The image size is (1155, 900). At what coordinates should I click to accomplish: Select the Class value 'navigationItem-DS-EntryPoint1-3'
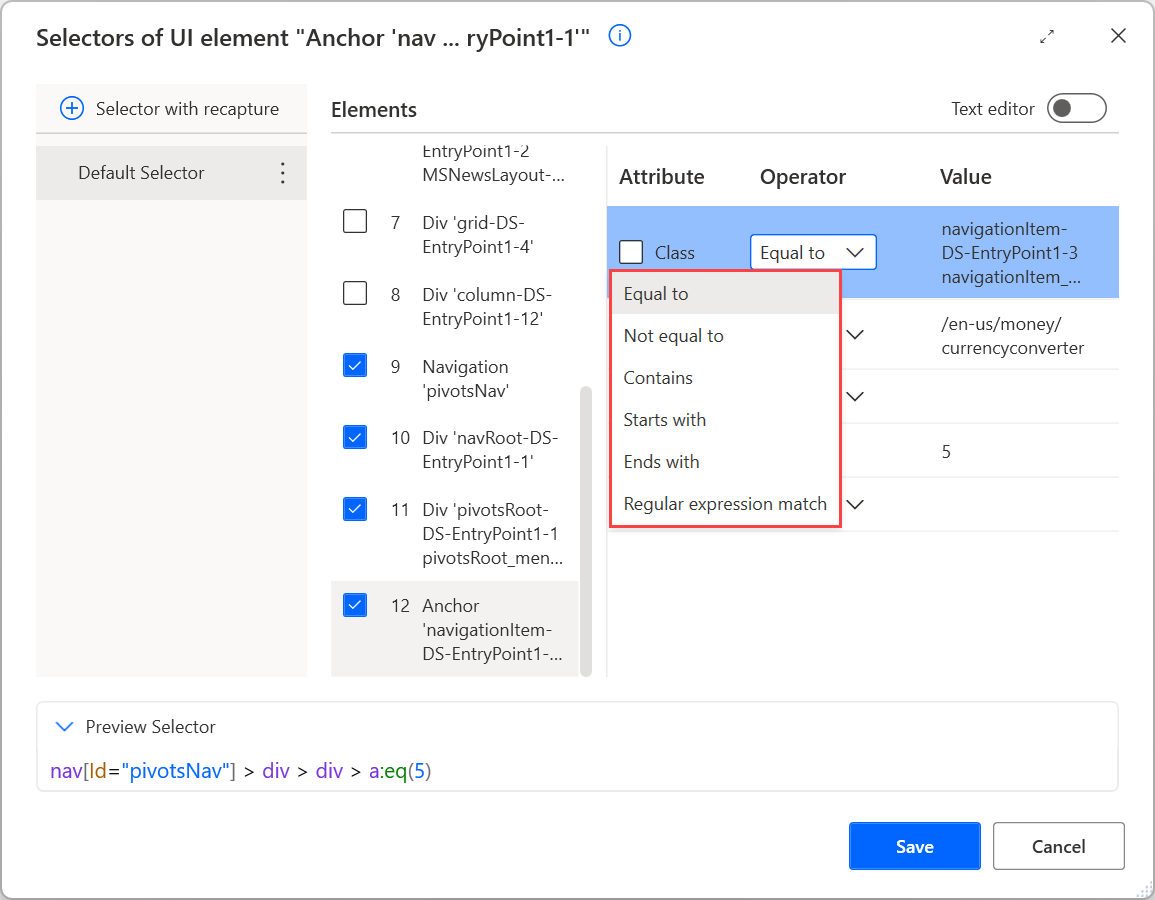(x=1010, y=253)
